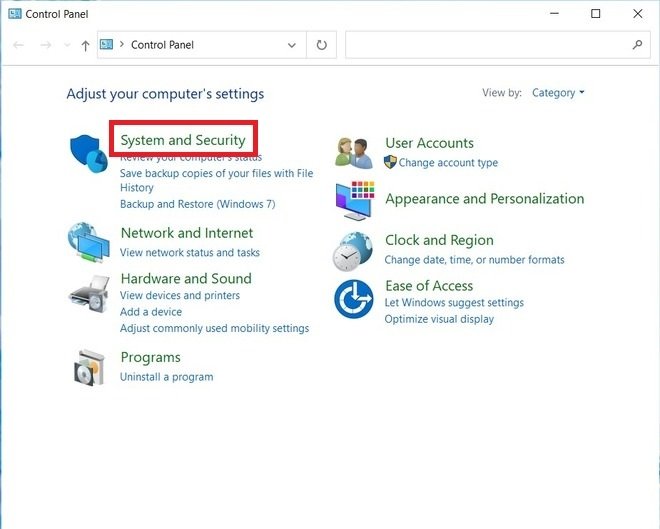
Task: Open the recent locations dropdown arrow
Action: [x=67, y=45]
